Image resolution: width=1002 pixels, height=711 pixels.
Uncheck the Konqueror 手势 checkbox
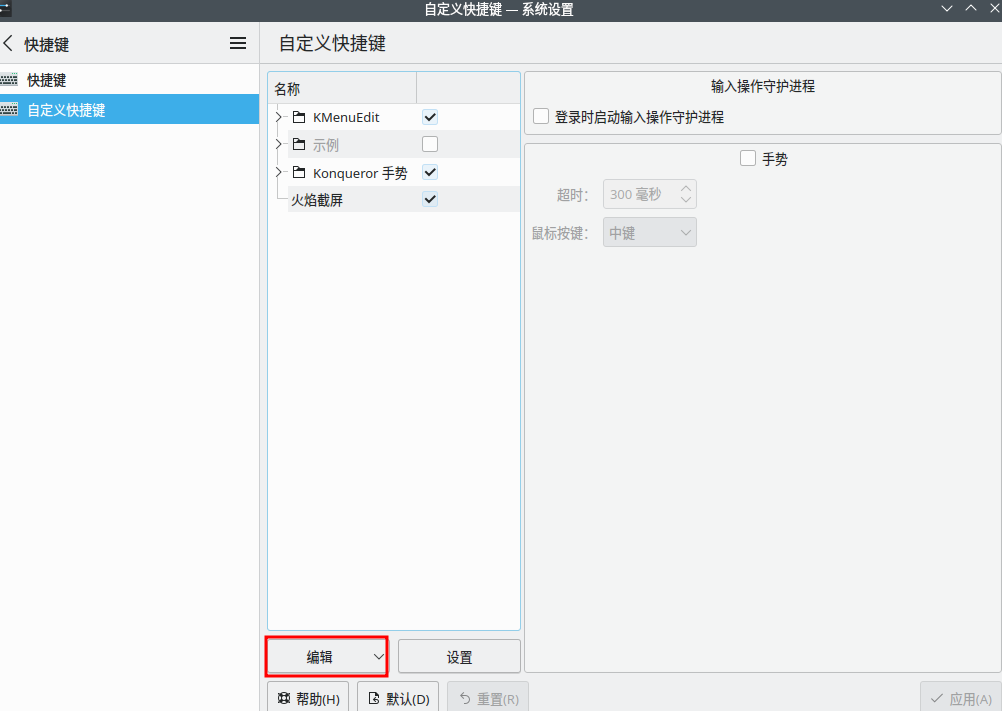pyautogui.click(x=430, y=172)
